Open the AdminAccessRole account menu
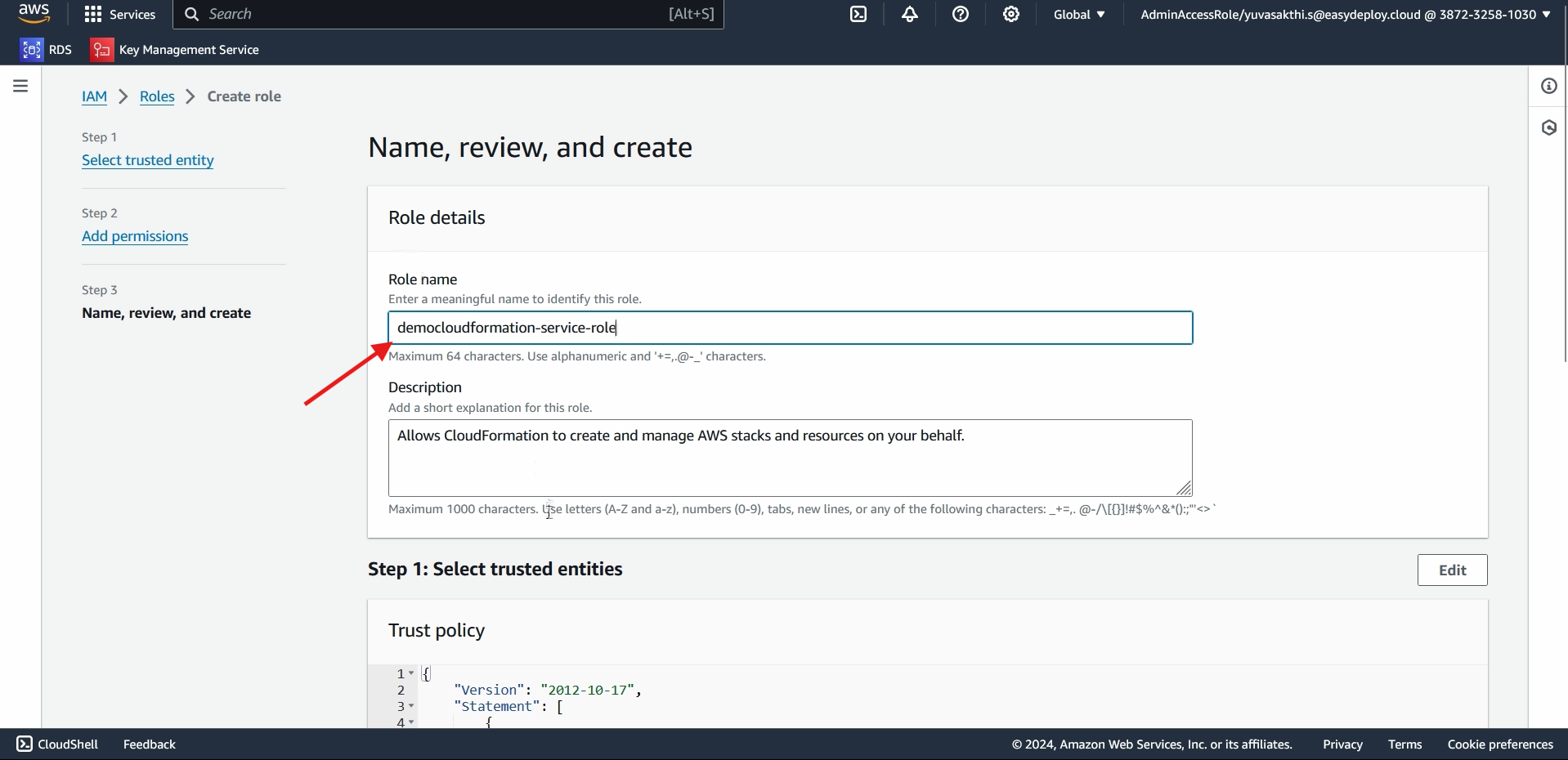This screenshot has height=760, width=1568. 1346,14
